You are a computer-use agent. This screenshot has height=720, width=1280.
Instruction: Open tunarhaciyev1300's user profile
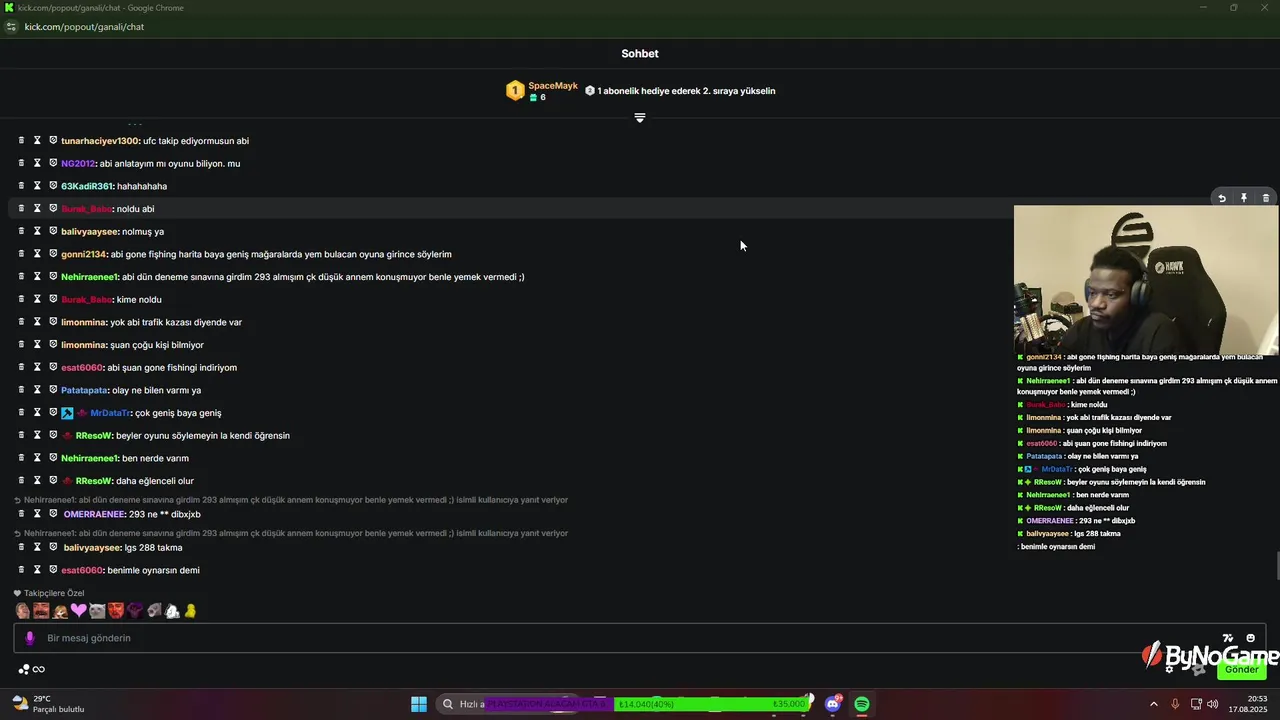pos(99,141)
